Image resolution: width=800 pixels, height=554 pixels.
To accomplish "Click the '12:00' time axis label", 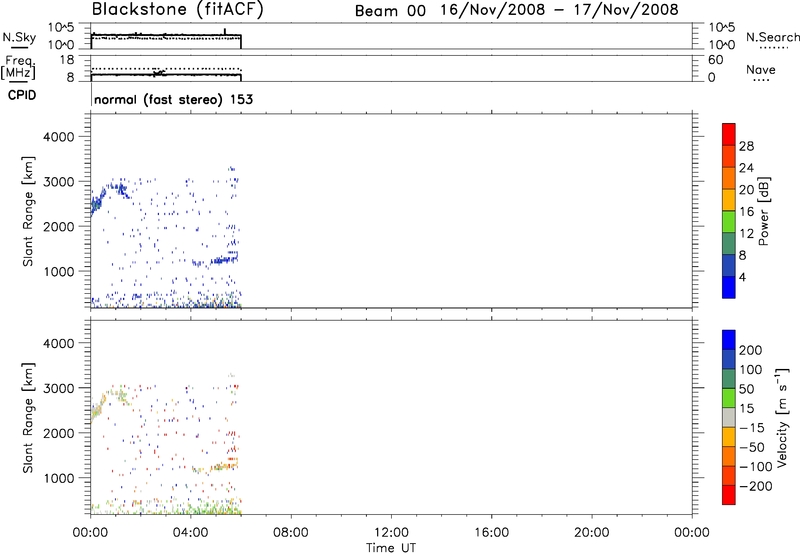I will point(391,533).
